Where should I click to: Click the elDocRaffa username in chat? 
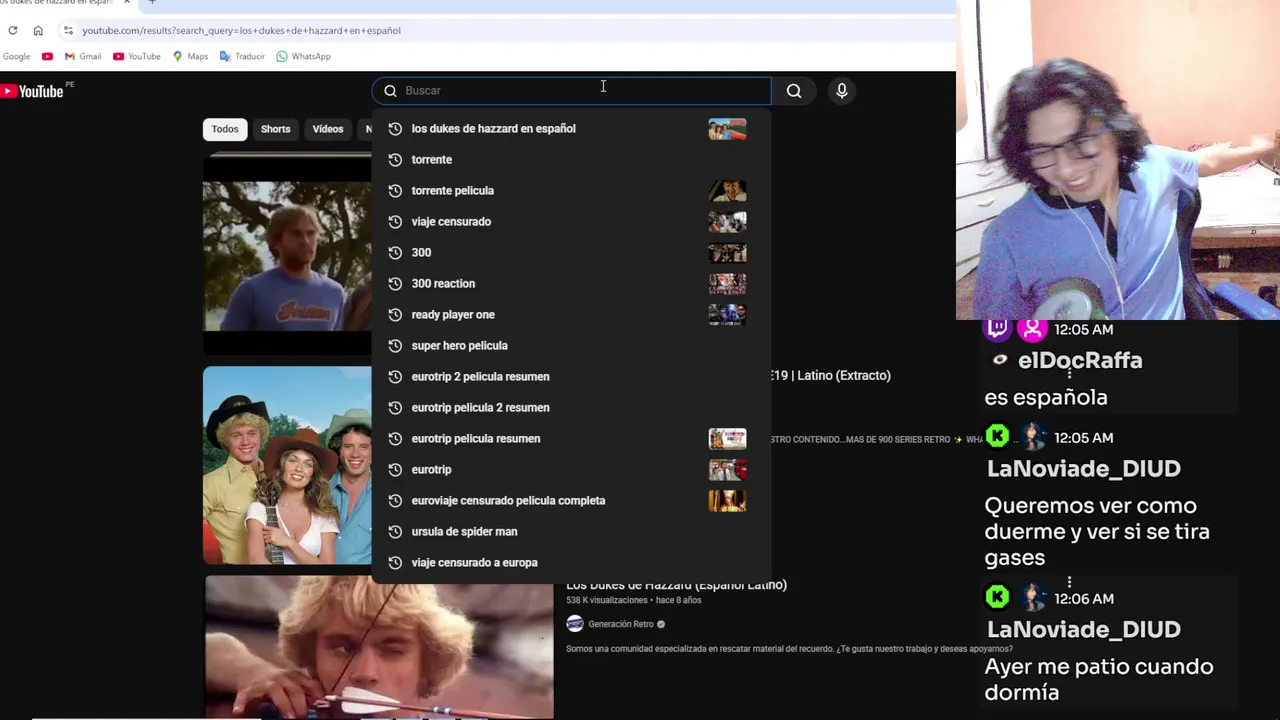[1079, 360]
